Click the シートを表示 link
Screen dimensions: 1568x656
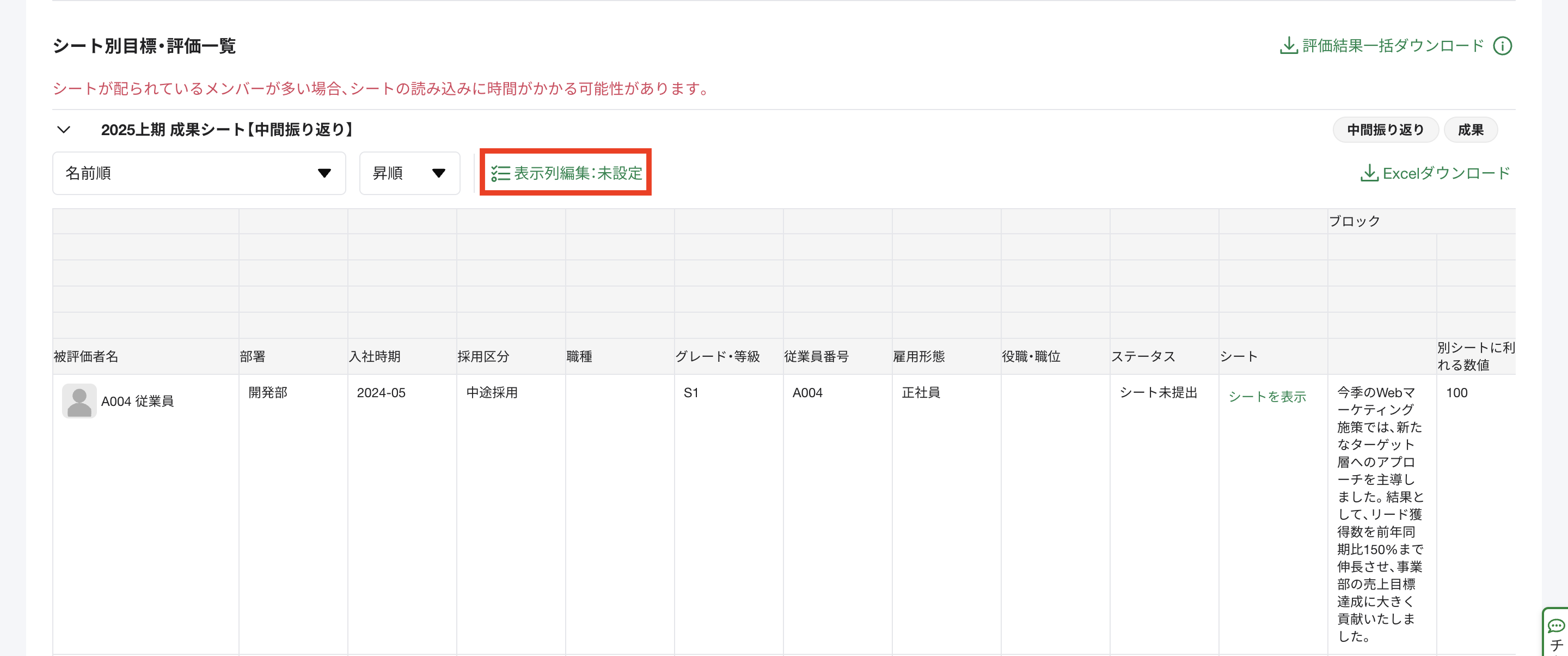tap(1267, 397)
